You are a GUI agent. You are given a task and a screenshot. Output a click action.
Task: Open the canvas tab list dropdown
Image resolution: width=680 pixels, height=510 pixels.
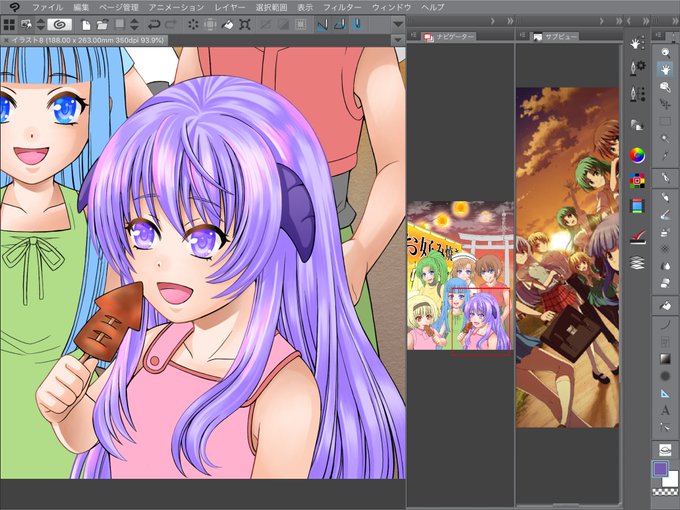pos(398,40)
